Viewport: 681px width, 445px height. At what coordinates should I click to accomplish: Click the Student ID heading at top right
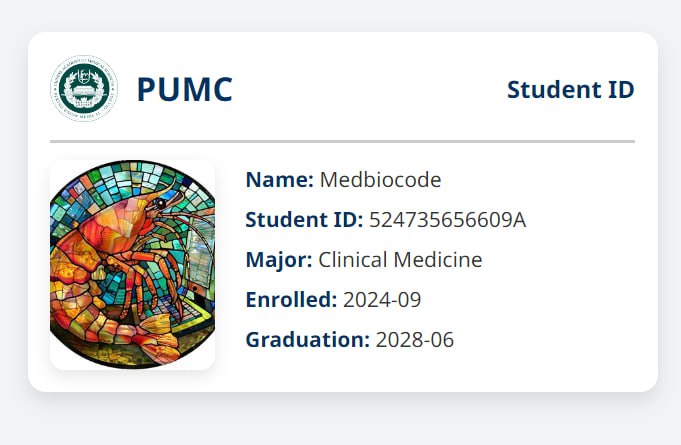(570, 90)
